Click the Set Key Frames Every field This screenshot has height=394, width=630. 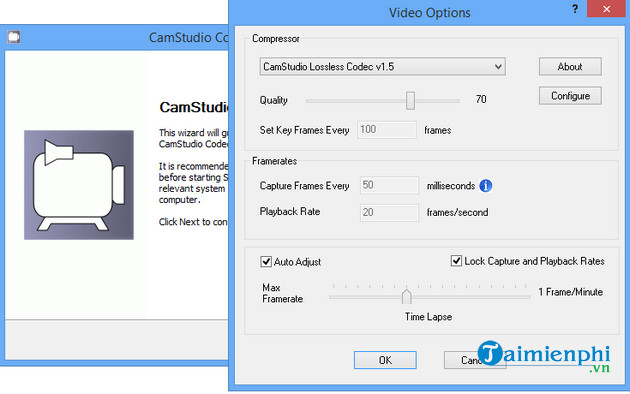pyautogui.click(x=387, y=130)
